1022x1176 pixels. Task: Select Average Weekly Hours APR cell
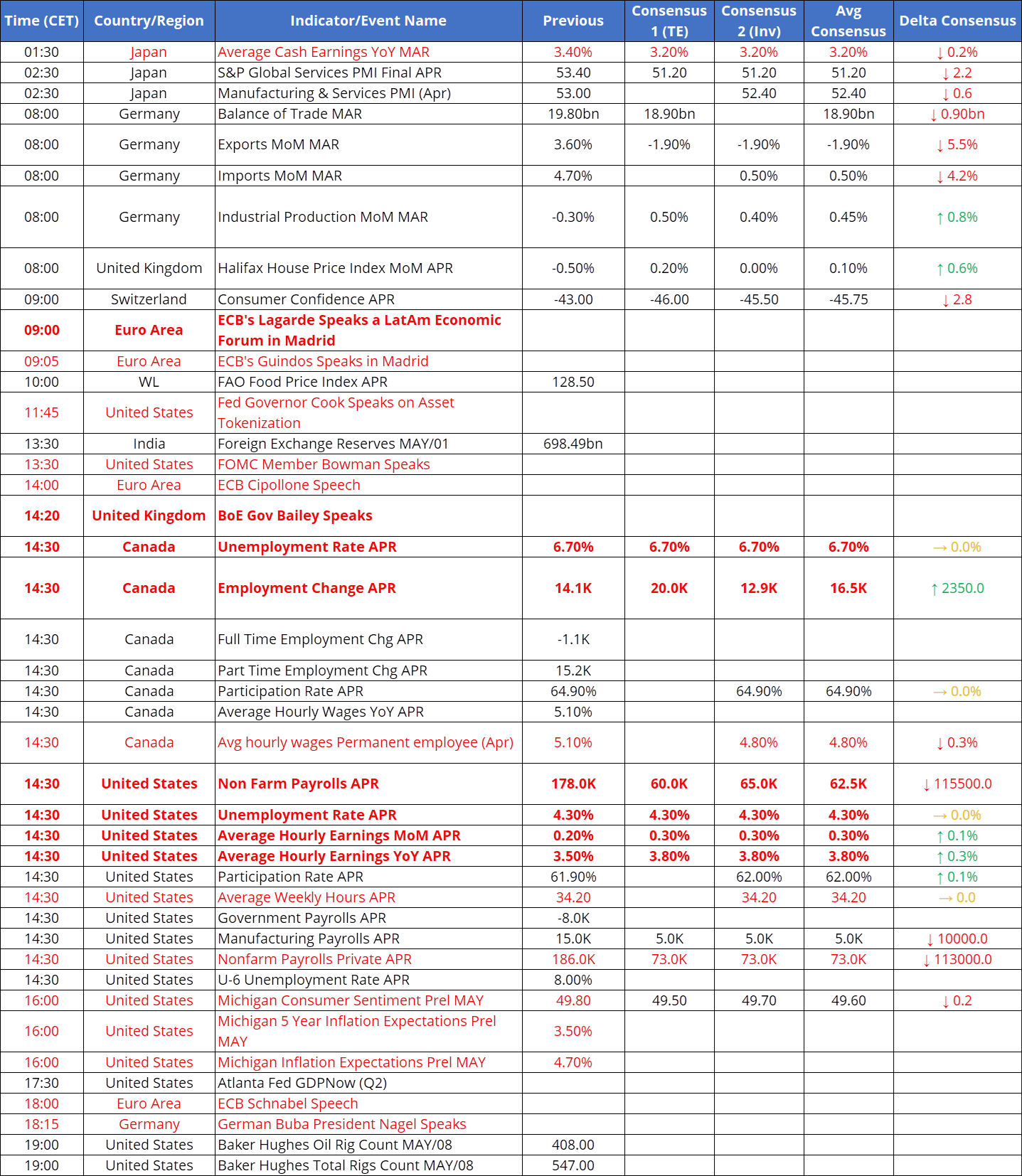[x=368, y=897]
